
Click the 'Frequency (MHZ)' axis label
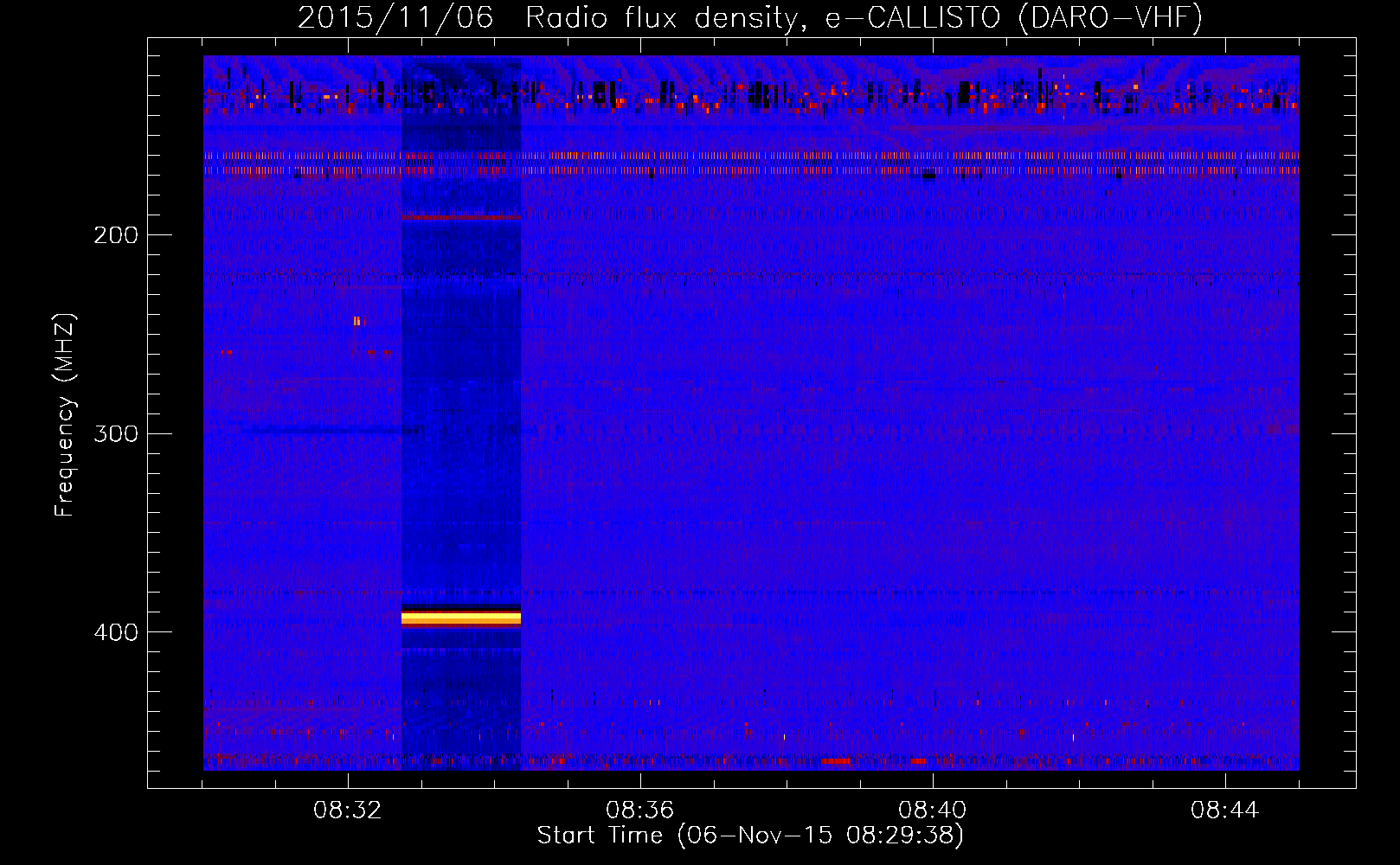(x=65, y=415)
